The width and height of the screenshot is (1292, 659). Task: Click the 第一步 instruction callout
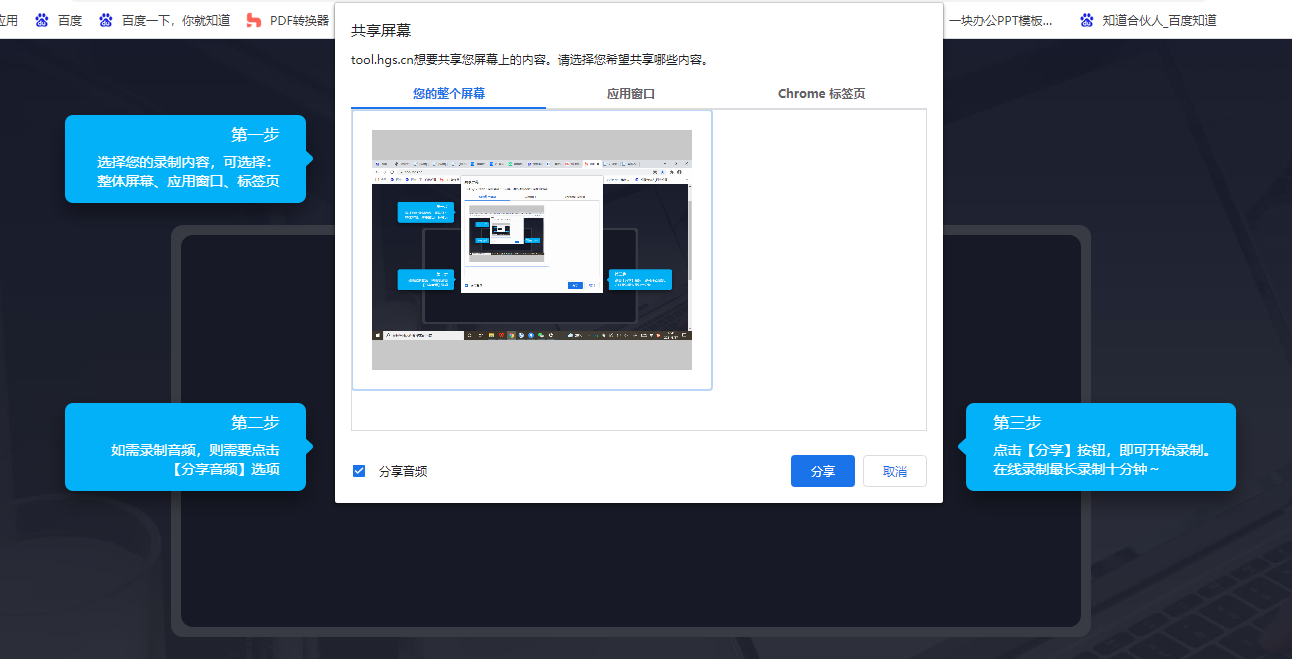point(186,159)
